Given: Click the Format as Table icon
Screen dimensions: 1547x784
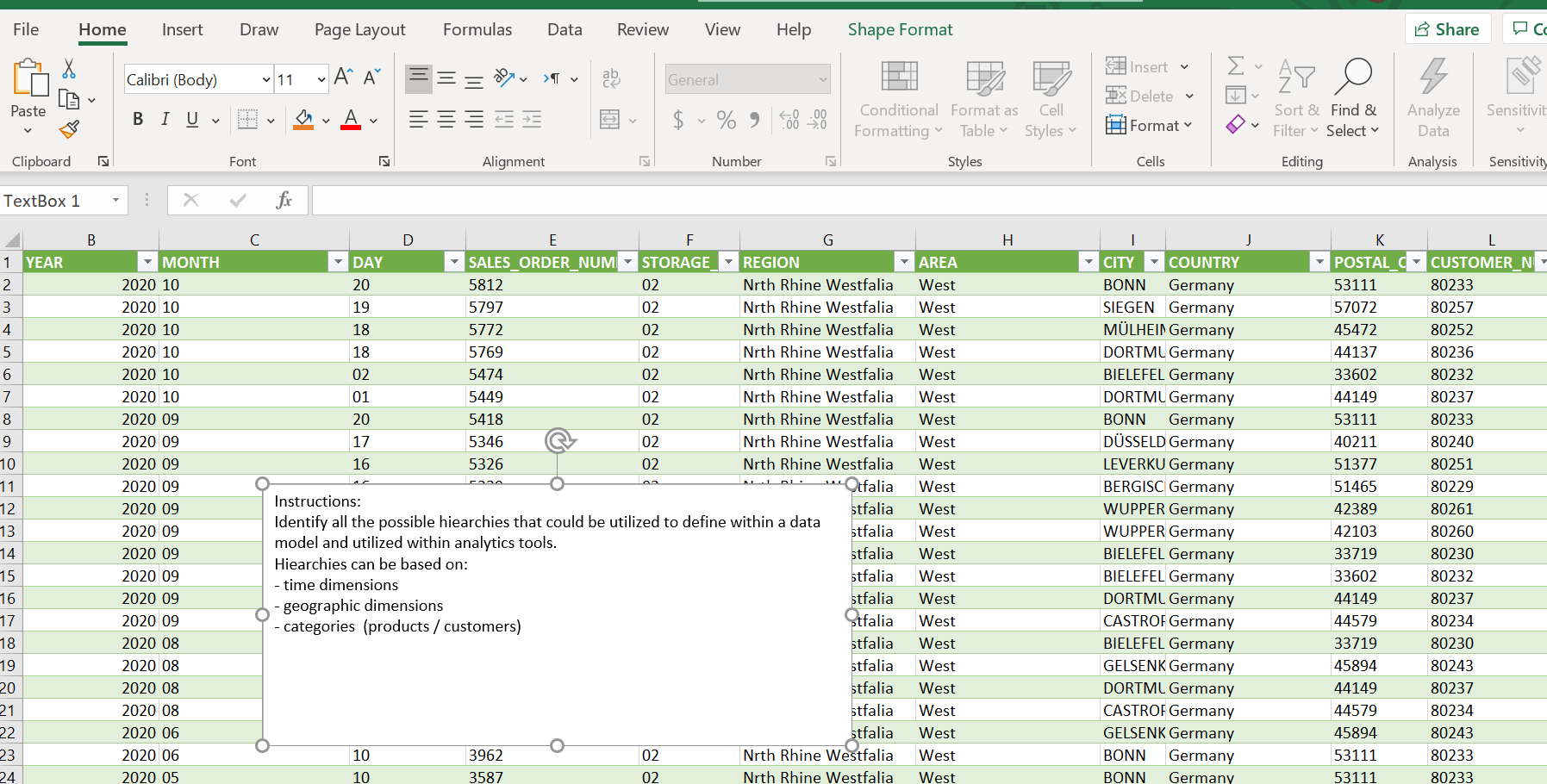Looking at the screenshot, I should point(982,78).
